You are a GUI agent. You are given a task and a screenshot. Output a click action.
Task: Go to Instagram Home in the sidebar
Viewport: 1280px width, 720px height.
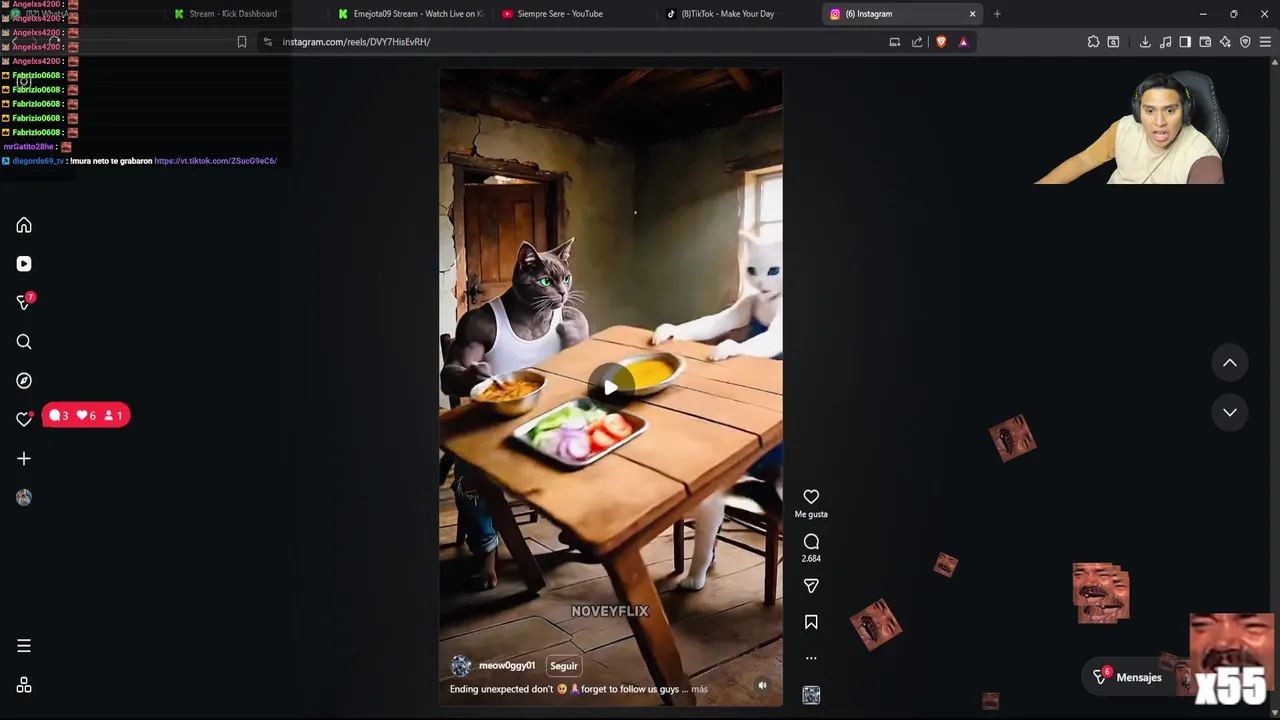point(24,226)
